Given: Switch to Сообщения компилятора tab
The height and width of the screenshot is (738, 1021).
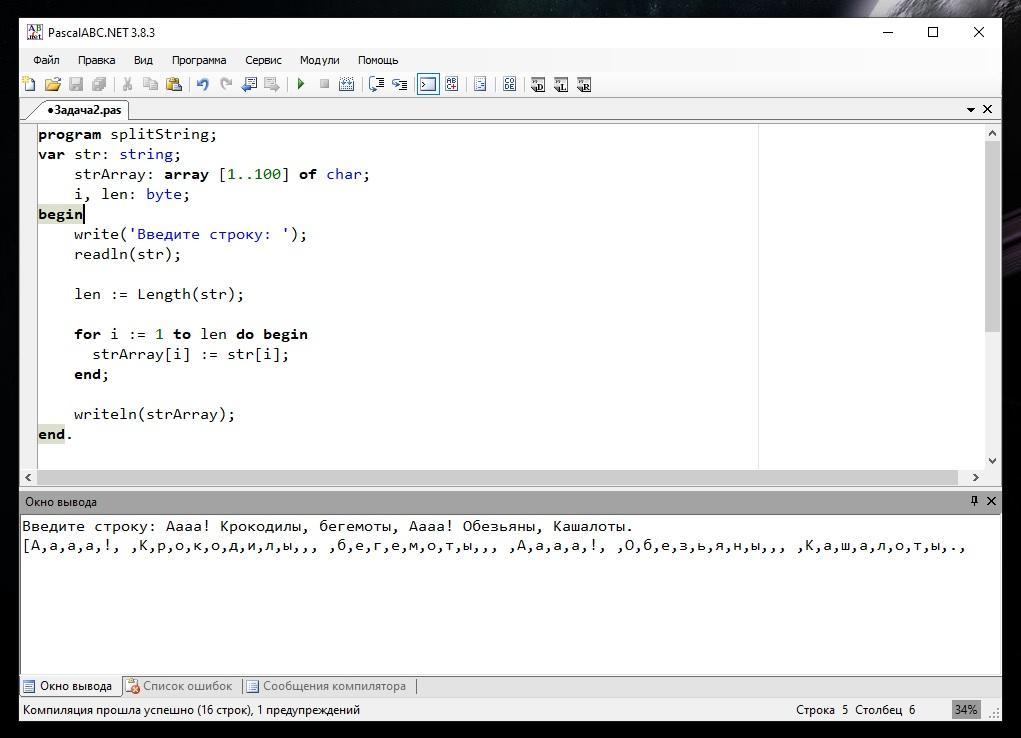Looking at the screenshot, I should pos(326,686).
